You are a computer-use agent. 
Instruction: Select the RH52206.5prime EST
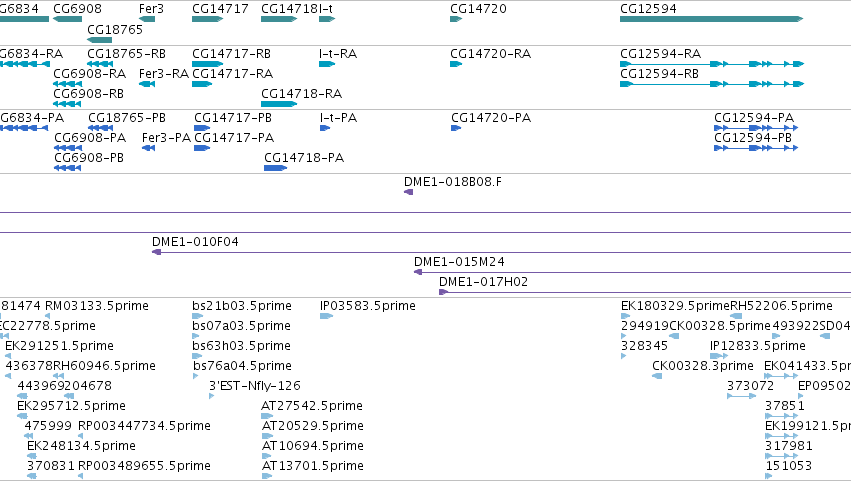pyautogui.click(x=736, y=316)
